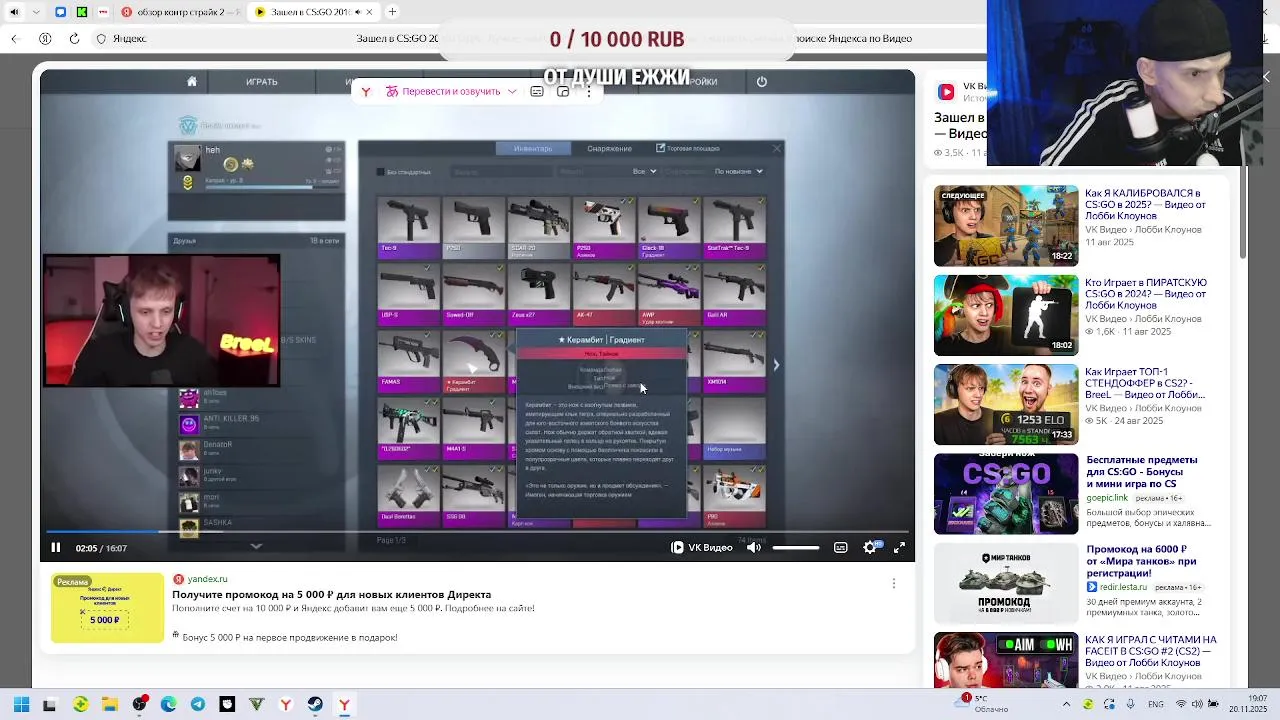The width and height of the screenshot is (1280, 720).
Task: Click yandex.ru ad source link
Action: point(208,579)
